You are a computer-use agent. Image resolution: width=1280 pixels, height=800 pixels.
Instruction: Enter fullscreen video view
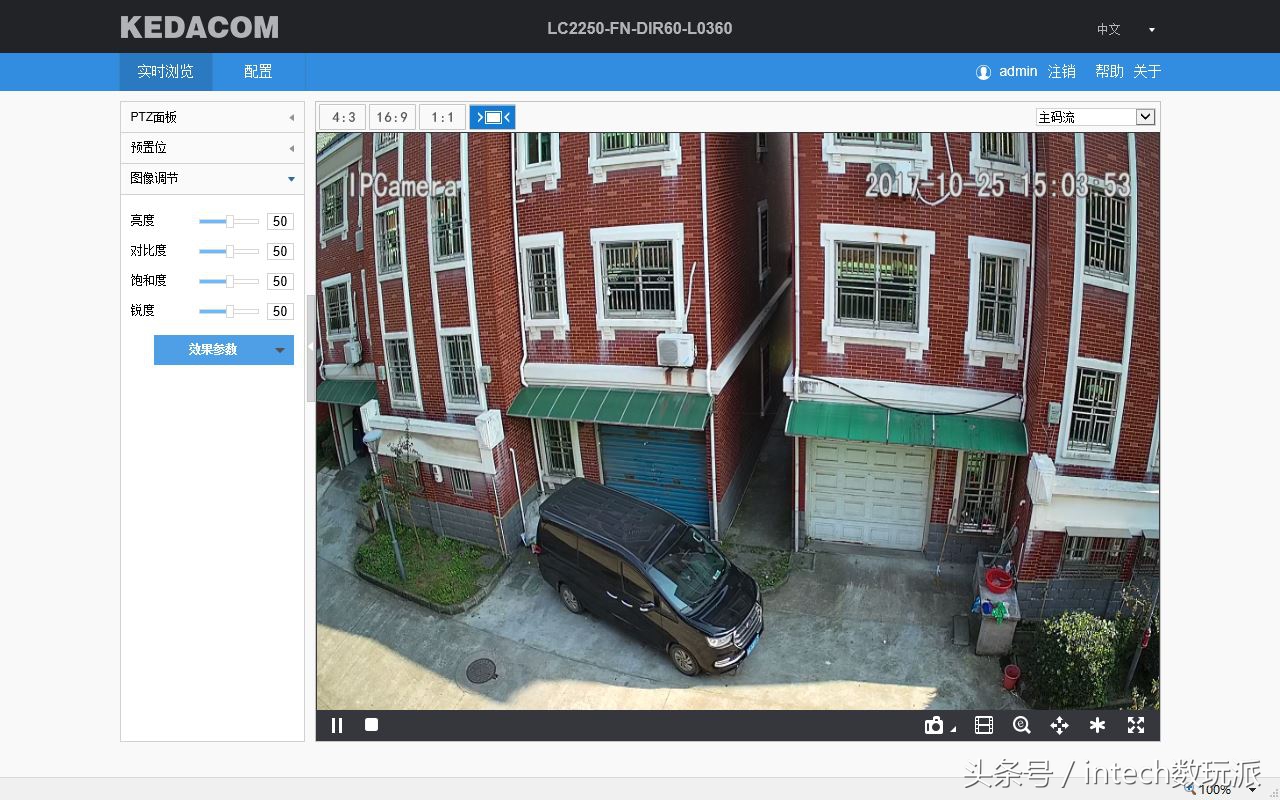(1136, 726)
